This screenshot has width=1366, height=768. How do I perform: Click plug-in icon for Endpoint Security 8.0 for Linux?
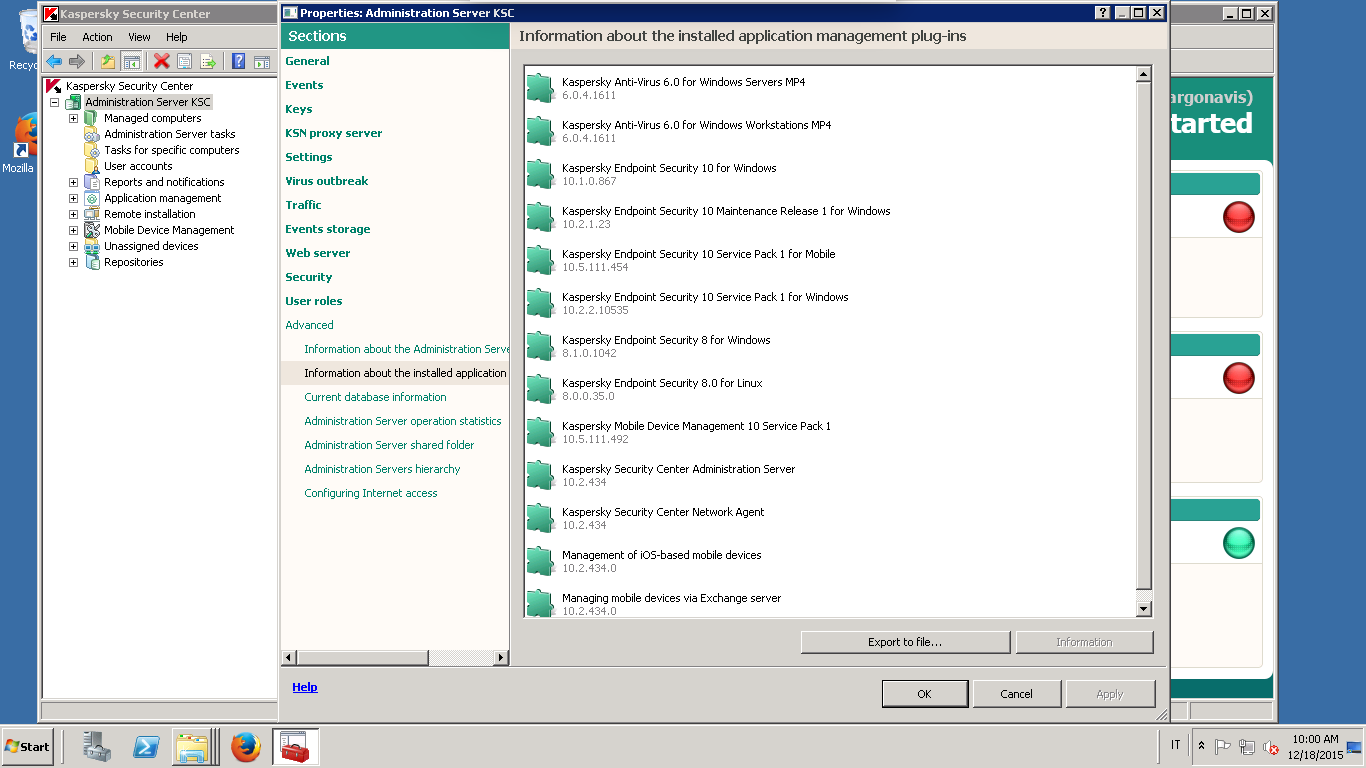tap(541, 389)
